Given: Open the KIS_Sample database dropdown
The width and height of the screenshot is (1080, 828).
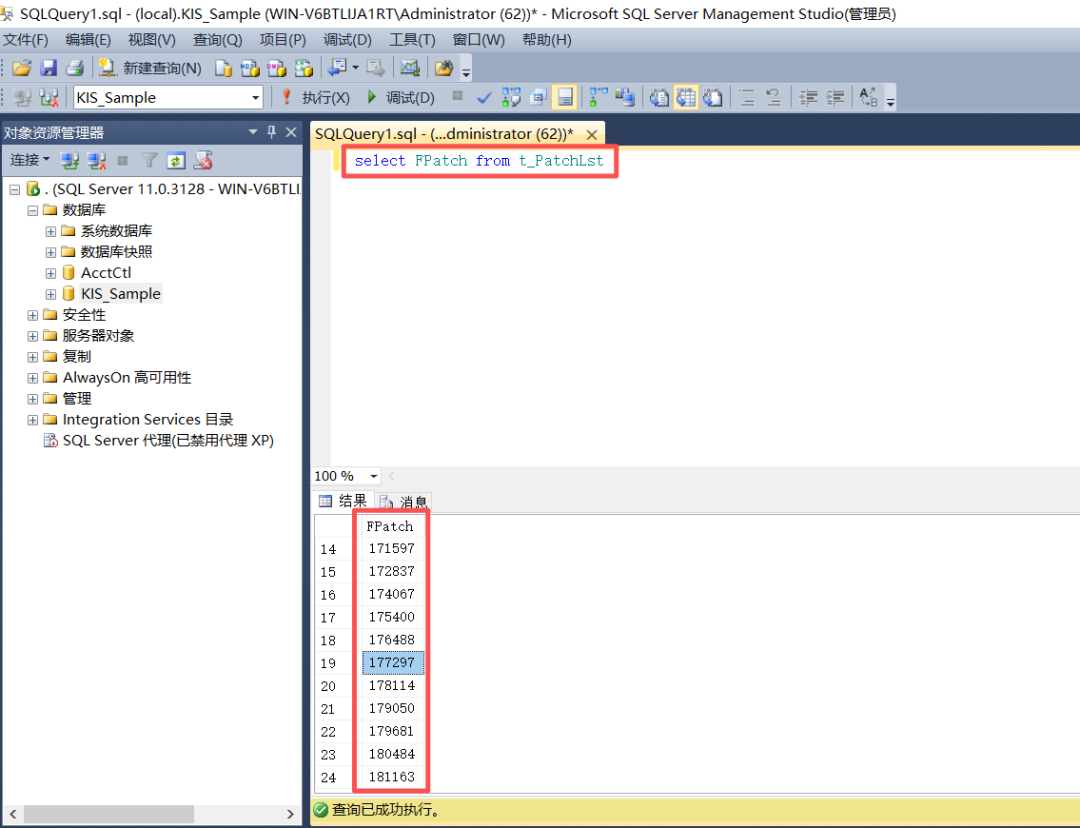Looking at the screenshot, I should [x=256, y=97].
